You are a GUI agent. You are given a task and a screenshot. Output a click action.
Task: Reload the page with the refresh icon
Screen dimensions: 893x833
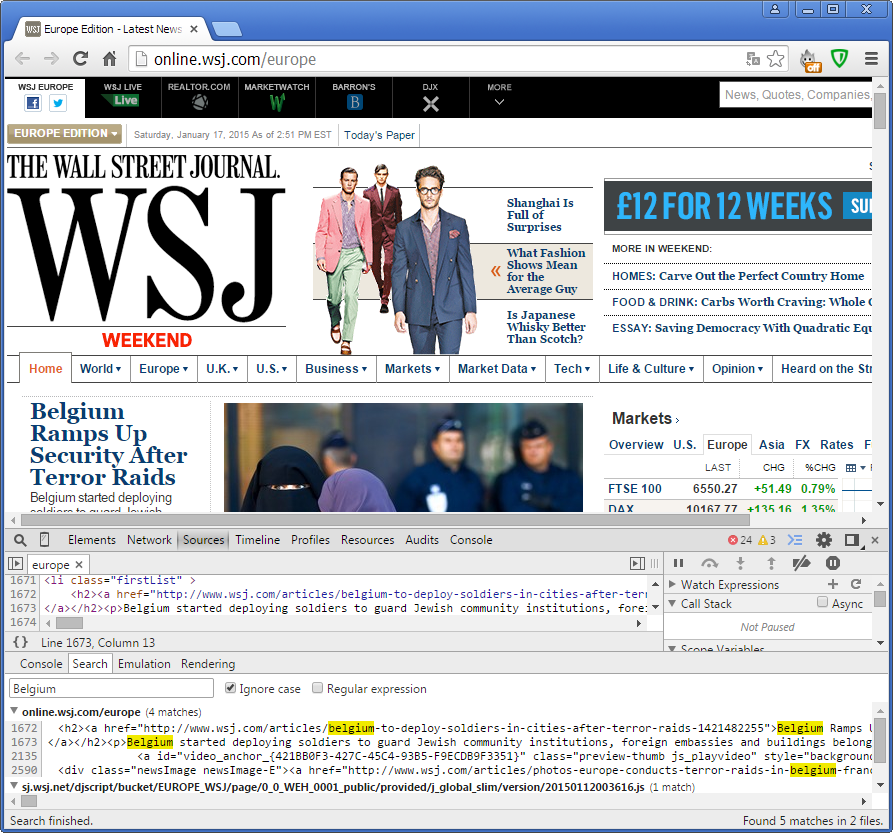point(80,59)
